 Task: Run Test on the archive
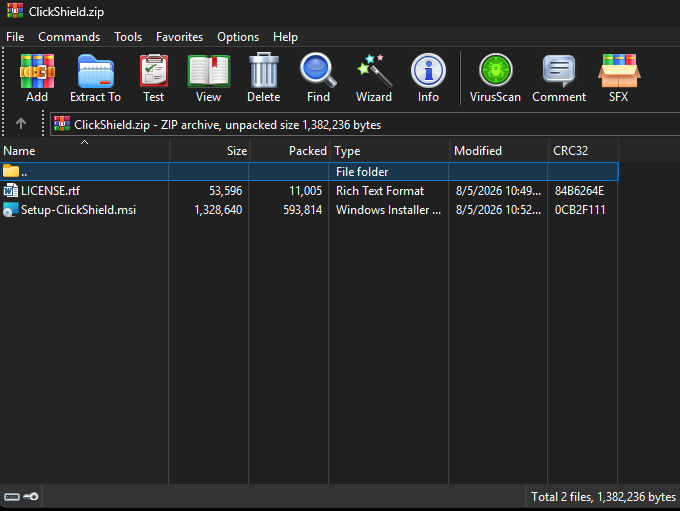[154, 72]
